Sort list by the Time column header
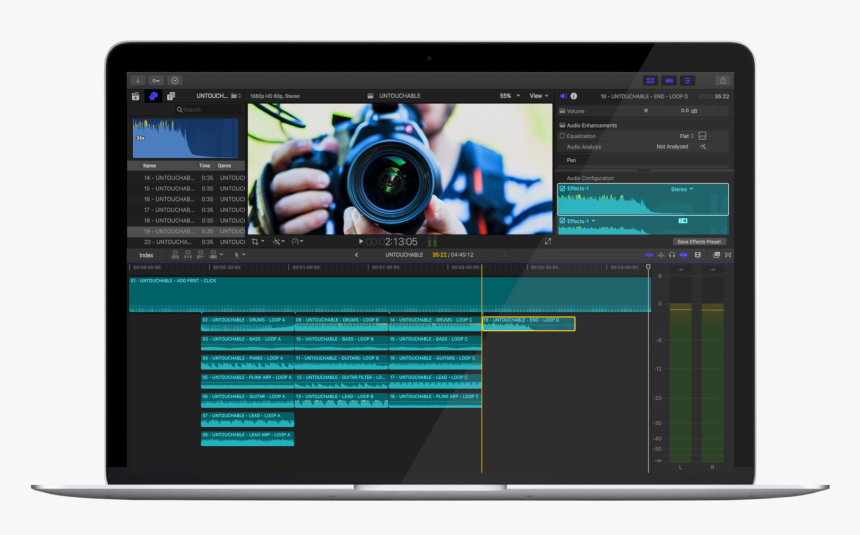The width and height of the screenshot is (860, 535). 205,166
